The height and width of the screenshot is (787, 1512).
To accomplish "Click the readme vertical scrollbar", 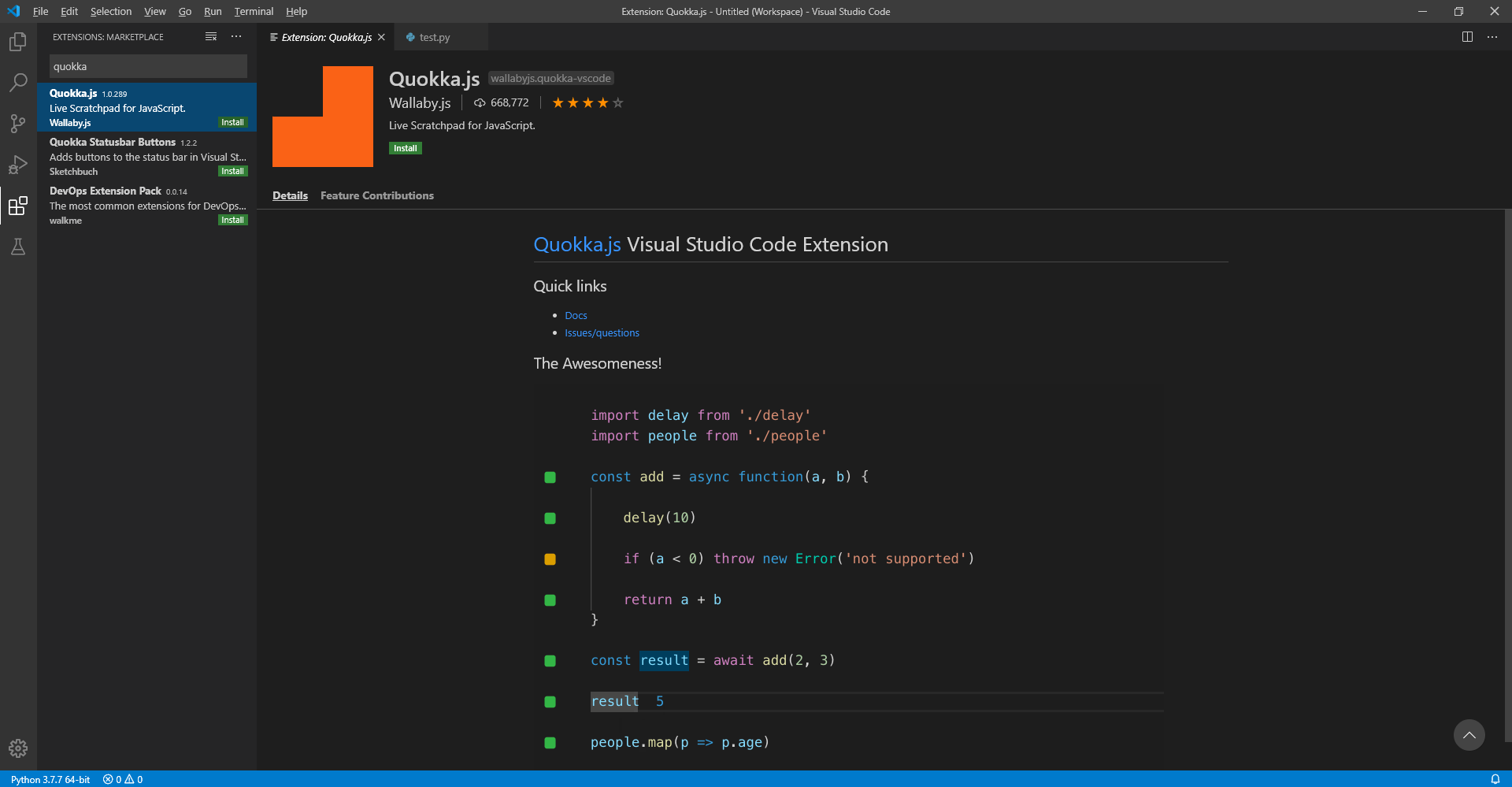I will coord(1507,475).
